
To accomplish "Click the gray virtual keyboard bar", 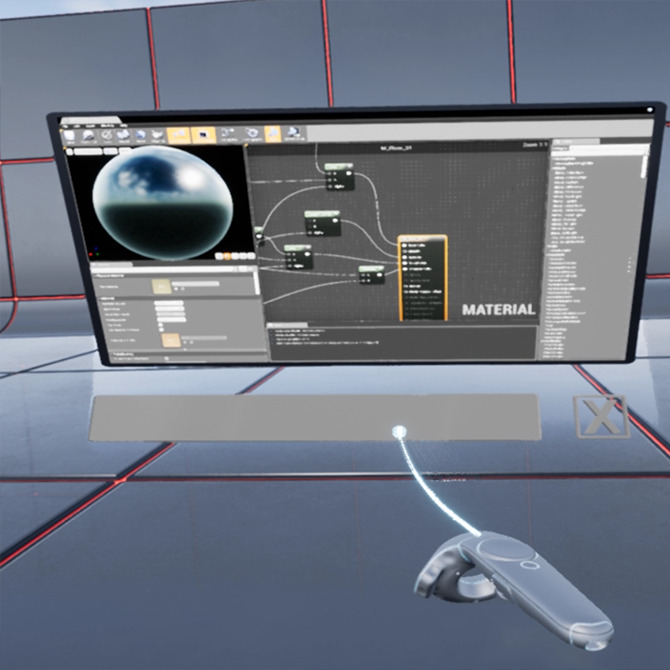I will click(315, 417).
